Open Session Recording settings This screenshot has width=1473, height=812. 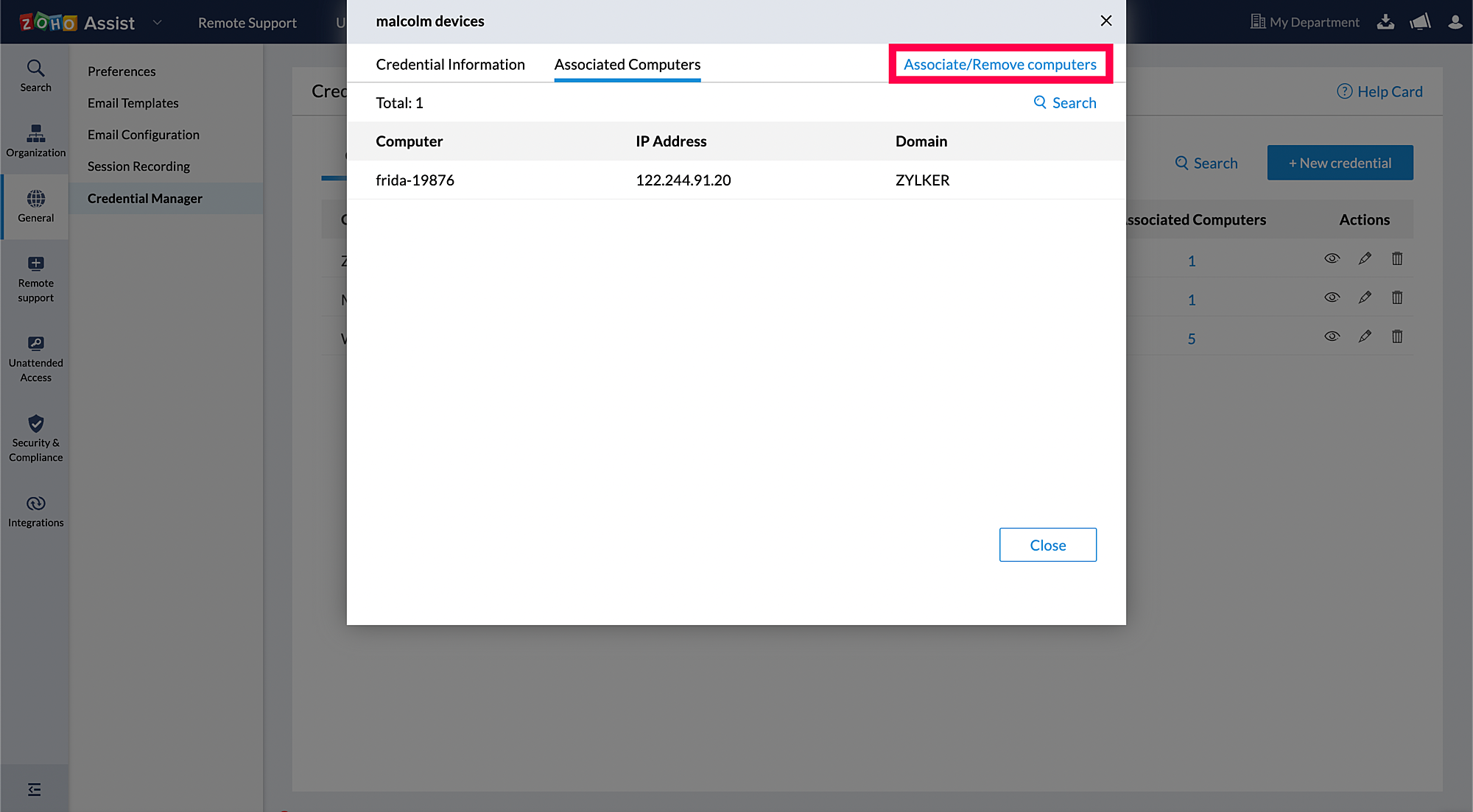138,166
